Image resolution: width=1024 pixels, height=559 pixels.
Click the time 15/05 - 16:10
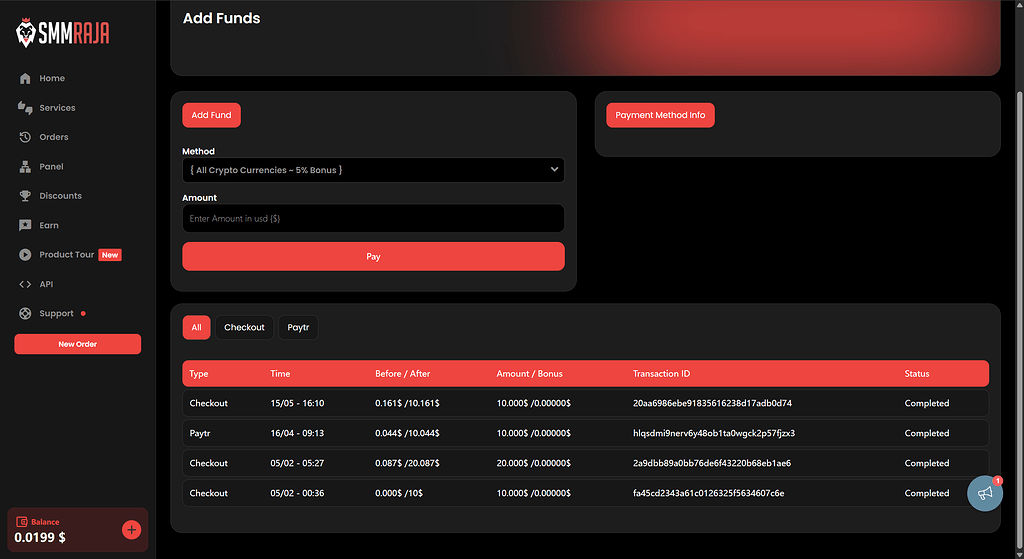[x=297, y=404]
